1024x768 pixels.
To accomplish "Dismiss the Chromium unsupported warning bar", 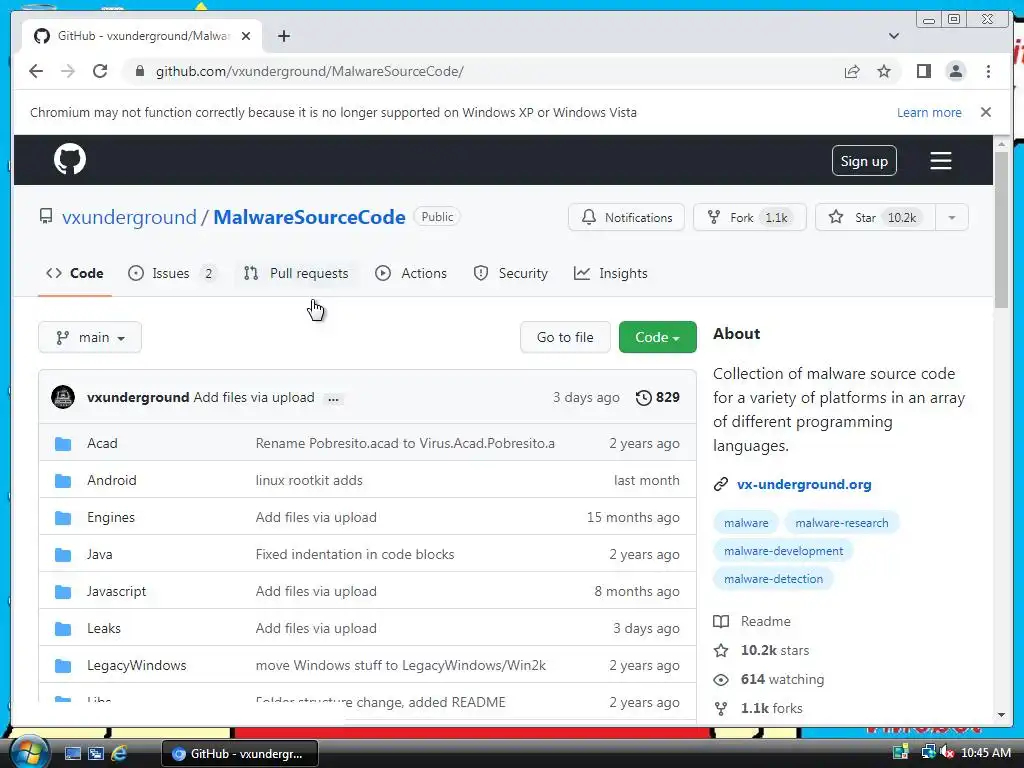I will click(x=985, y=112).
